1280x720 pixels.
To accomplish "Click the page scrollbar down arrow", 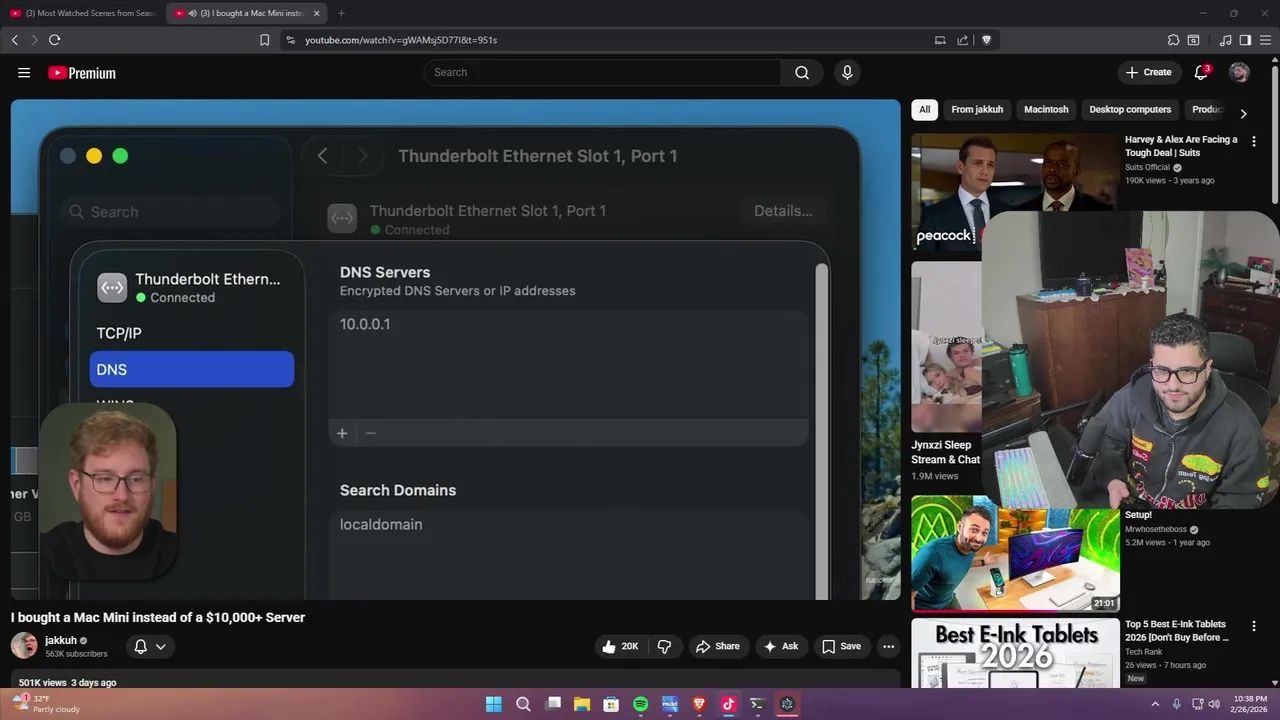I will [1275, 683].
